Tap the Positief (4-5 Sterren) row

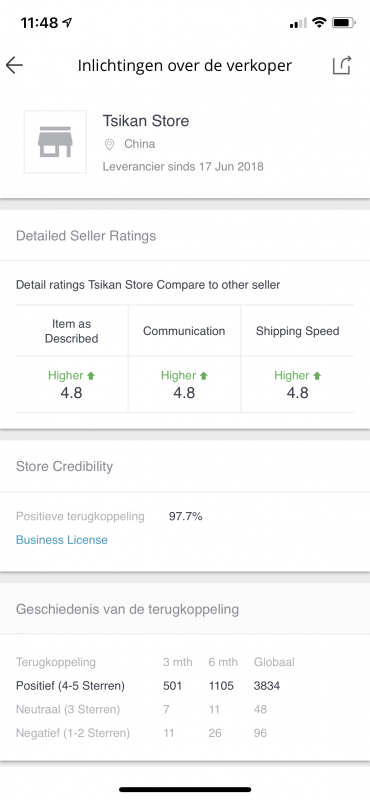[185, 686]
